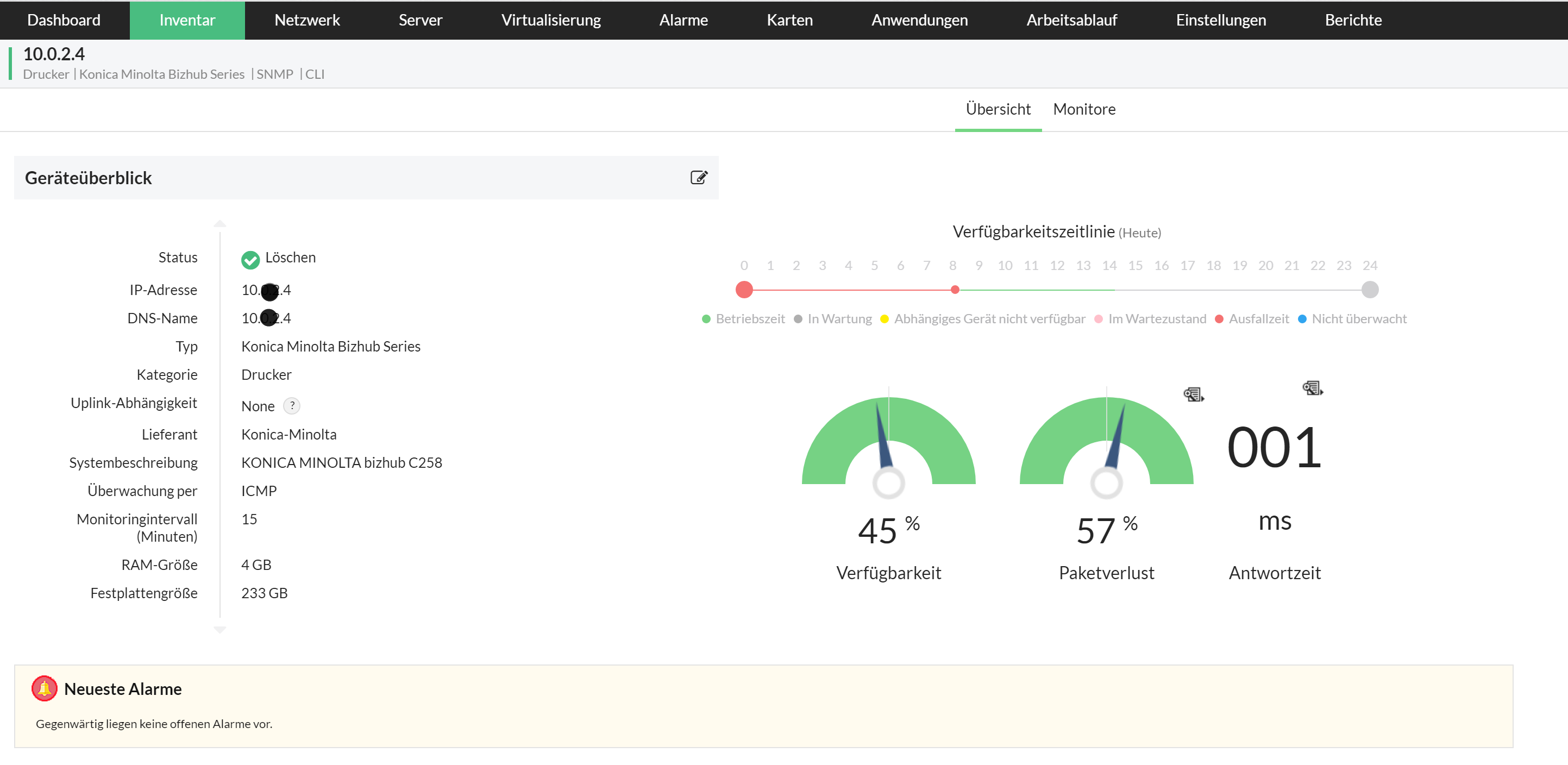Click the Paketverlust gauge chart
Image resolution: width=1568 pixels, height=765 pixels.
click(x=1106, y=442)
